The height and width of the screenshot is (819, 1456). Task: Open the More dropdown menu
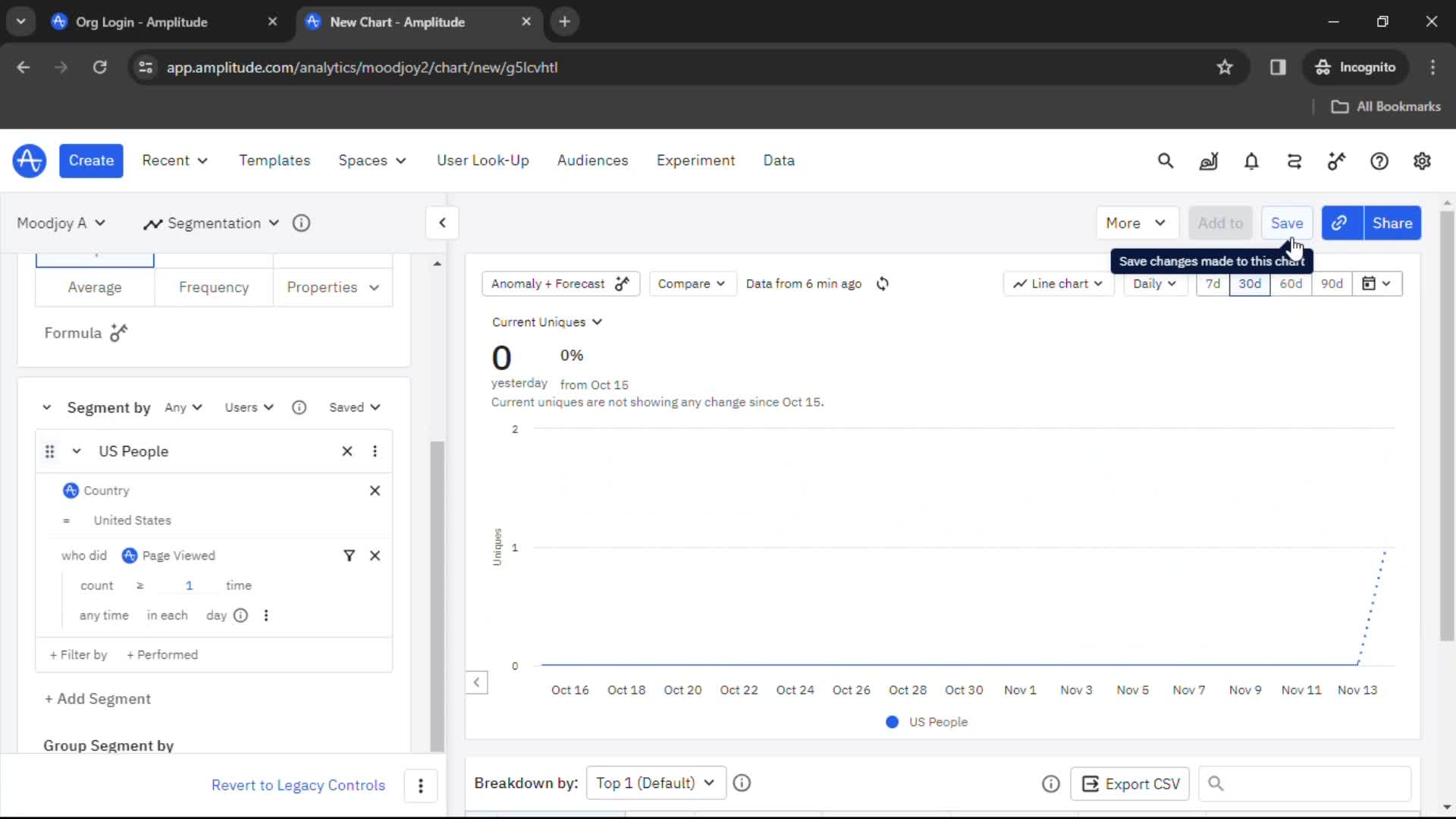click(1136, 223)
